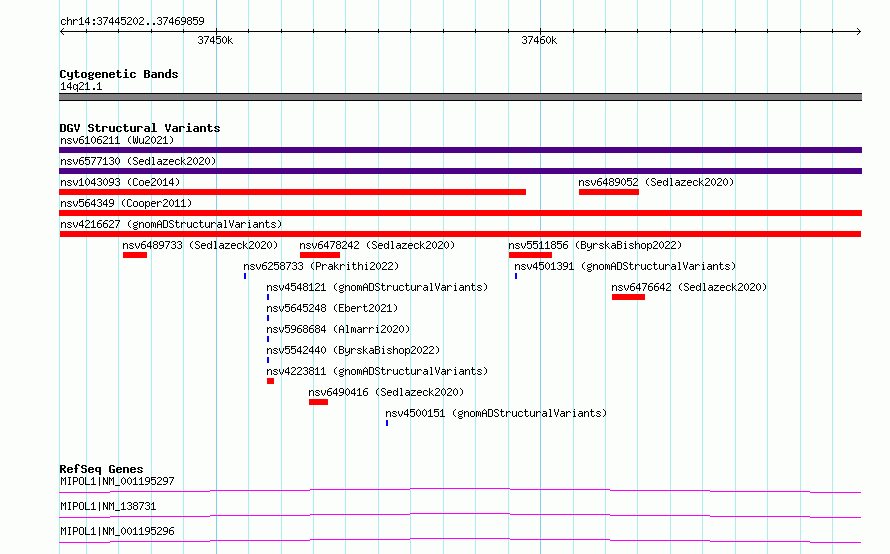
Task: Click the ruler's right arrow end
Action: point(859,31)
